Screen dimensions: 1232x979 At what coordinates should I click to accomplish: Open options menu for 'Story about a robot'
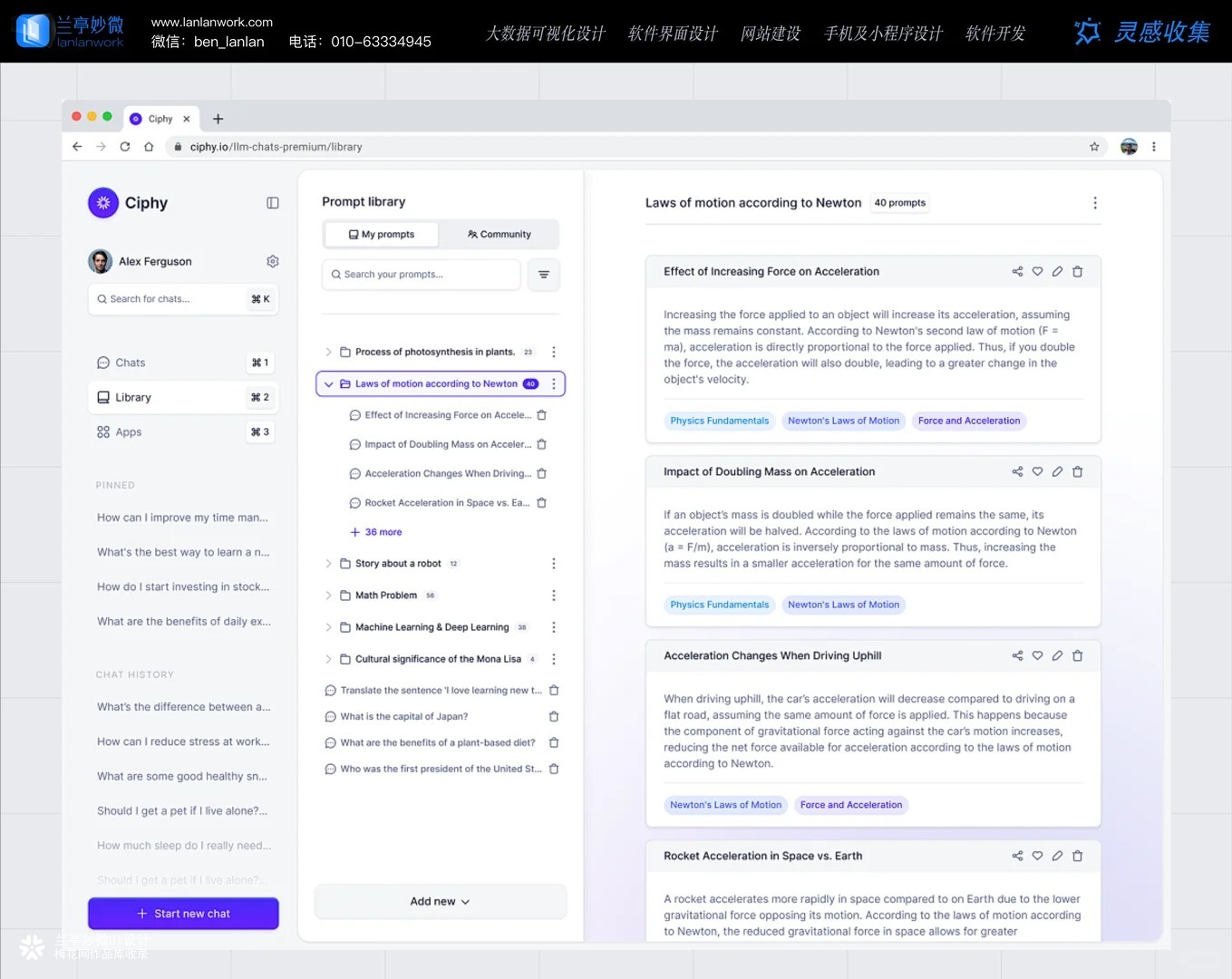[x=554, y=564]
